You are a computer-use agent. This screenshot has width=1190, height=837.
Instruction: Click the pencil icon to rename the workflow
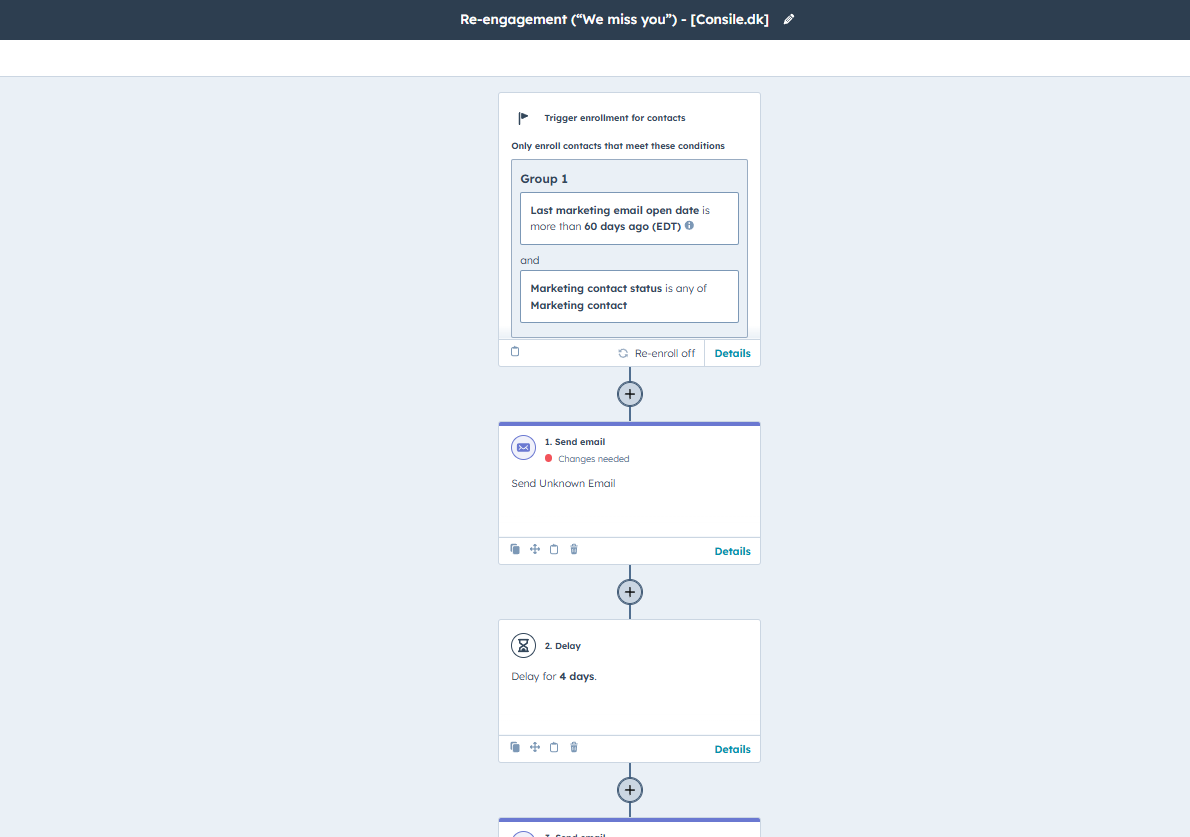[789, 18]
